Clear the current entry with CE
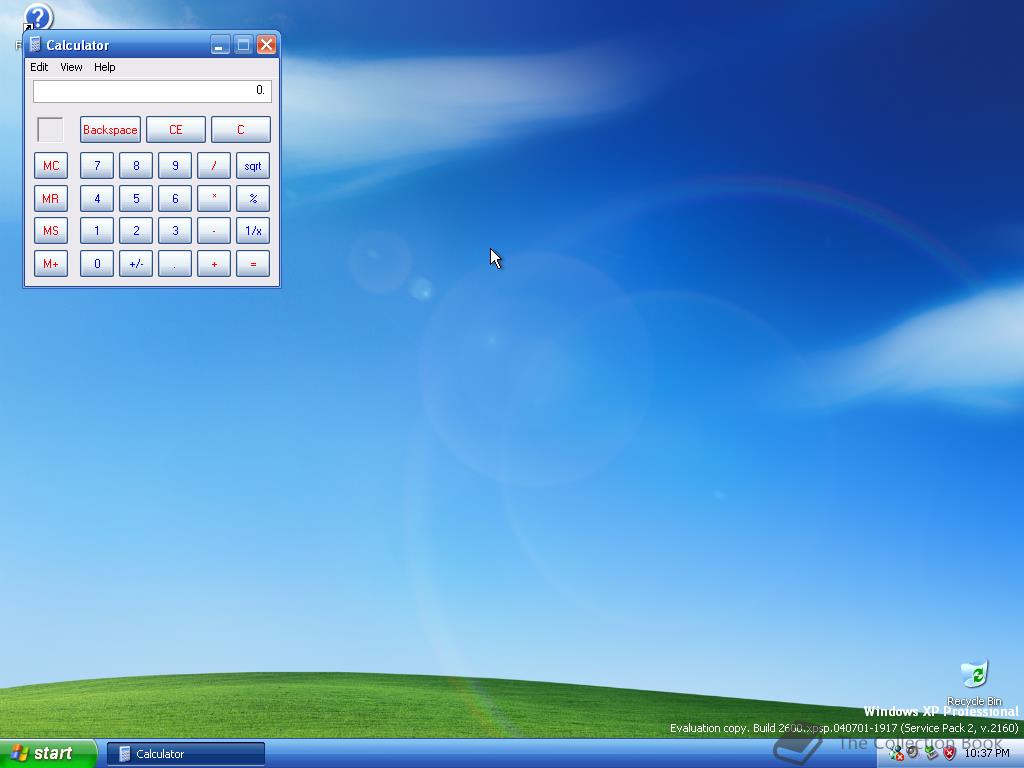The width and height of the screenshot is (1024, 768). [x=176, y=129]
